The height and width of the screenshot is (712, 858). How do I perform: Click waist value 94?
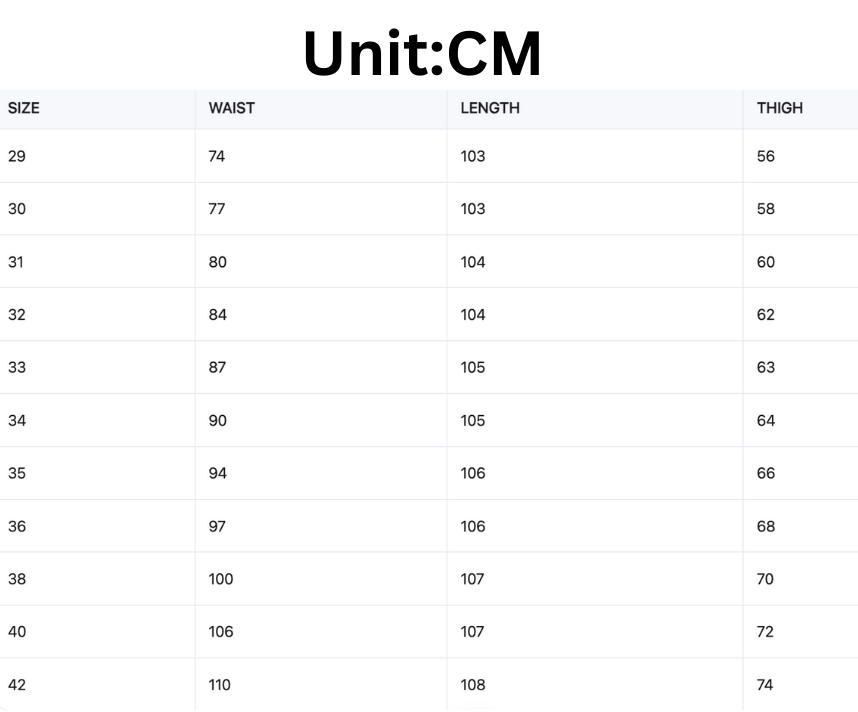(x=217, y=473)
